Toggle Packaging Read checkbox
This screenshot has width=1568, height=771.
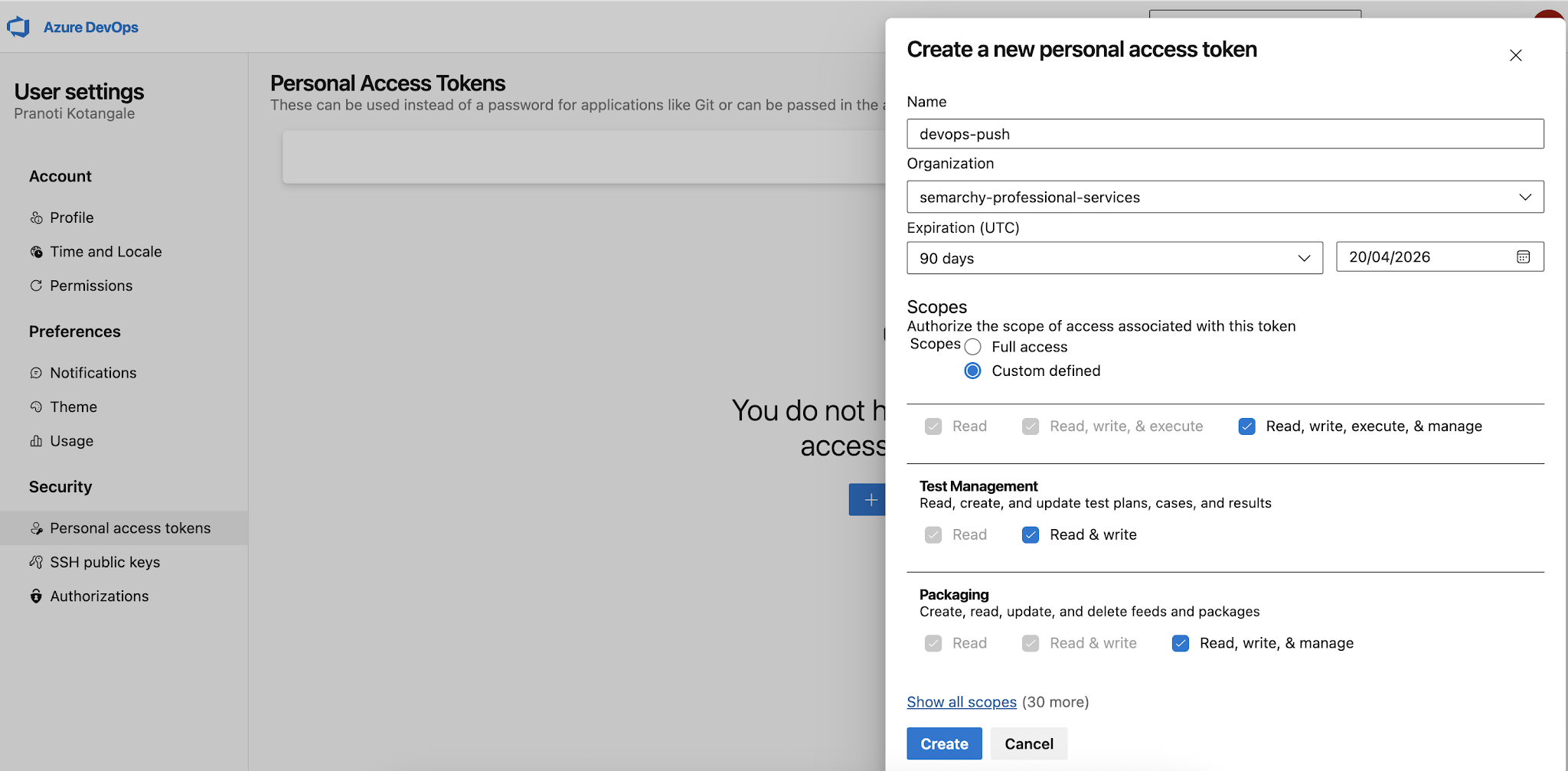pos(933,643)
